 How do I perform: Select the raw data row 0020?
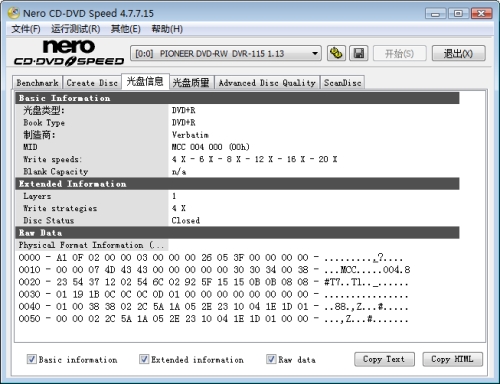coord(213,282)
